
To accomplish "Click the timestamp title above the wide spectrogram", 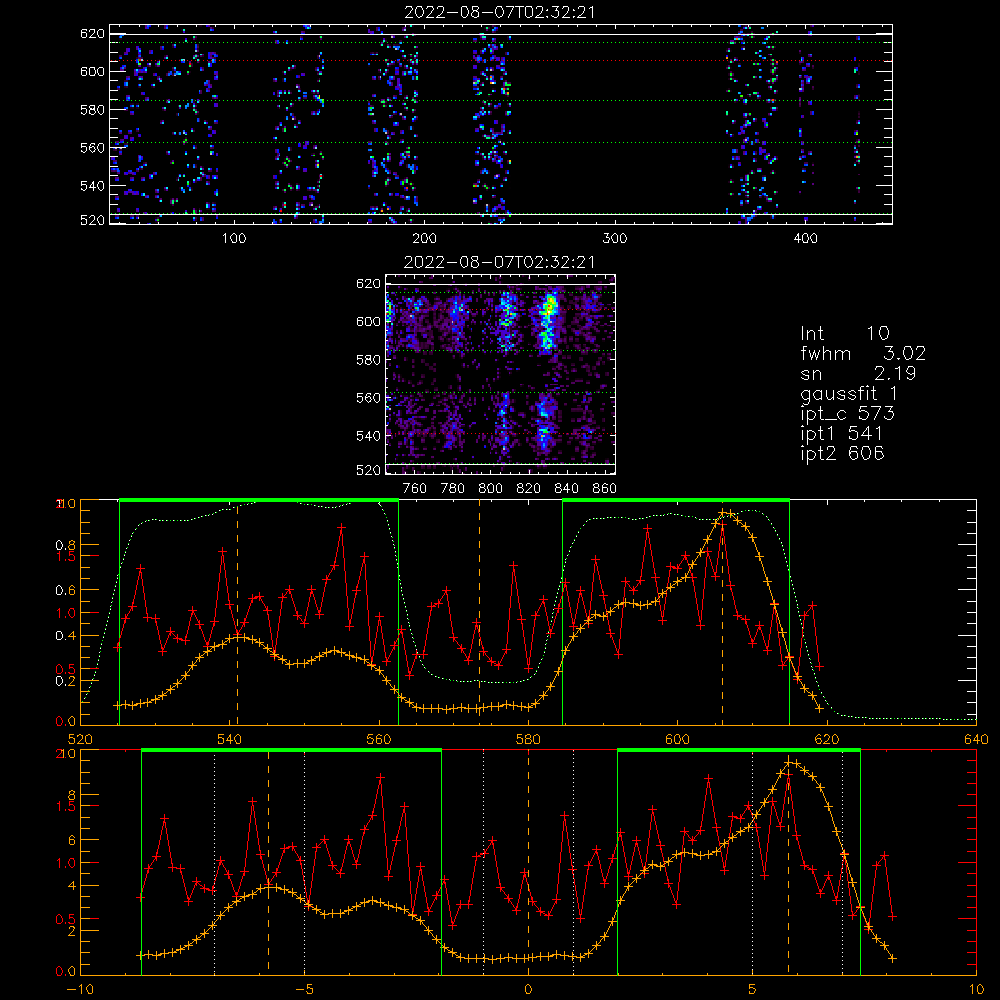I will point(500,11).
